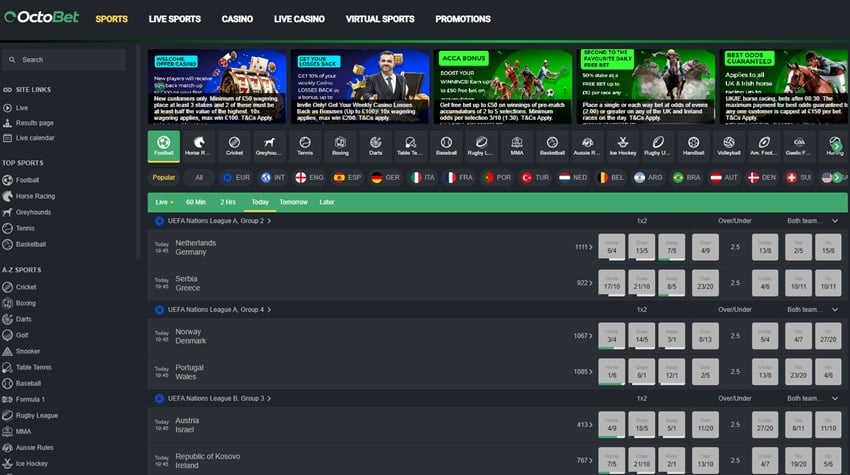Bet Netherlands home win at 6/4
Screen dimensions: 850x475
pyautogui.click(x=611, y=247)
